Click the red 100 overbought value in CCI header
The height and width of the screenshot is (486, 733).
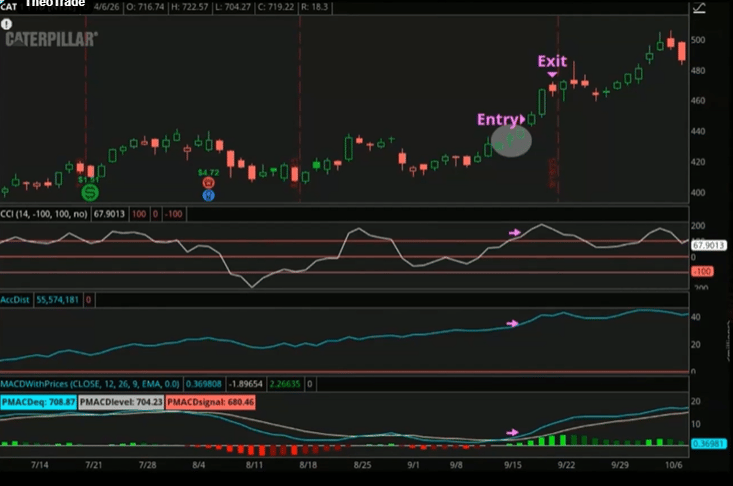139,214
